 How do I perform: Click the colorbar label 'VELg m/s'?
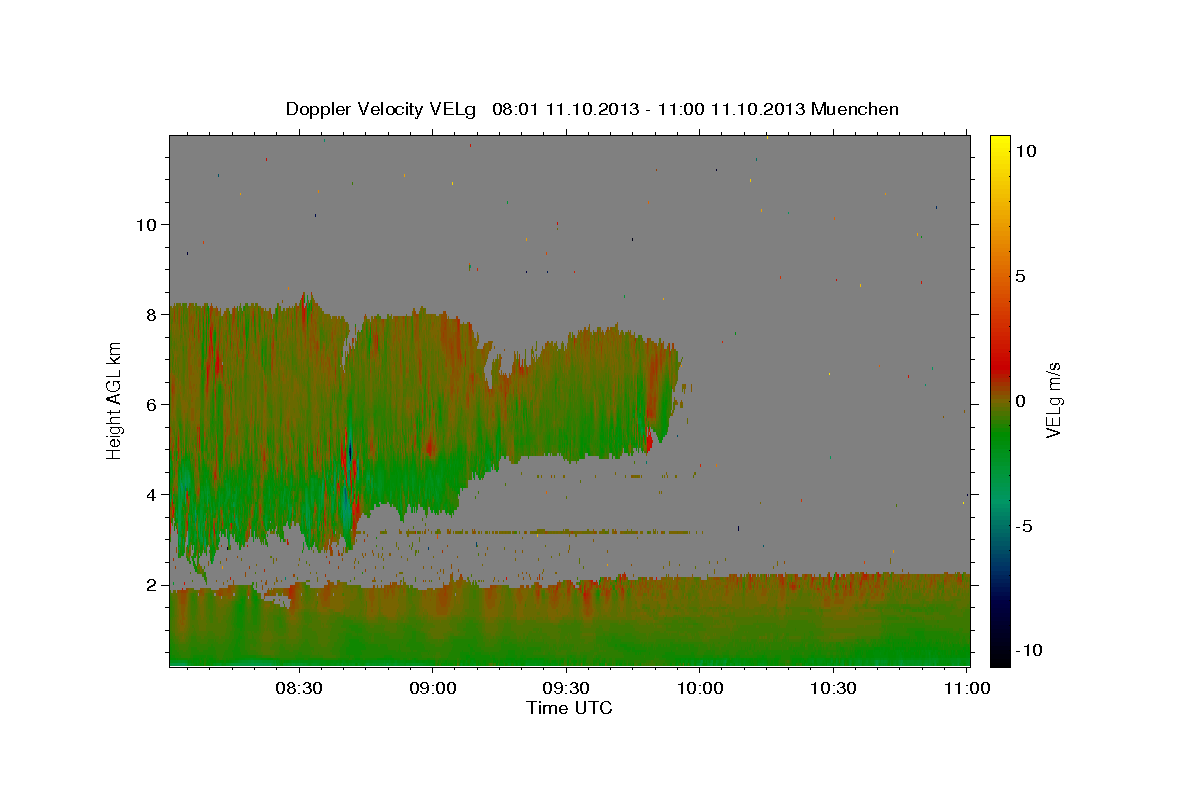[1053, 401]
